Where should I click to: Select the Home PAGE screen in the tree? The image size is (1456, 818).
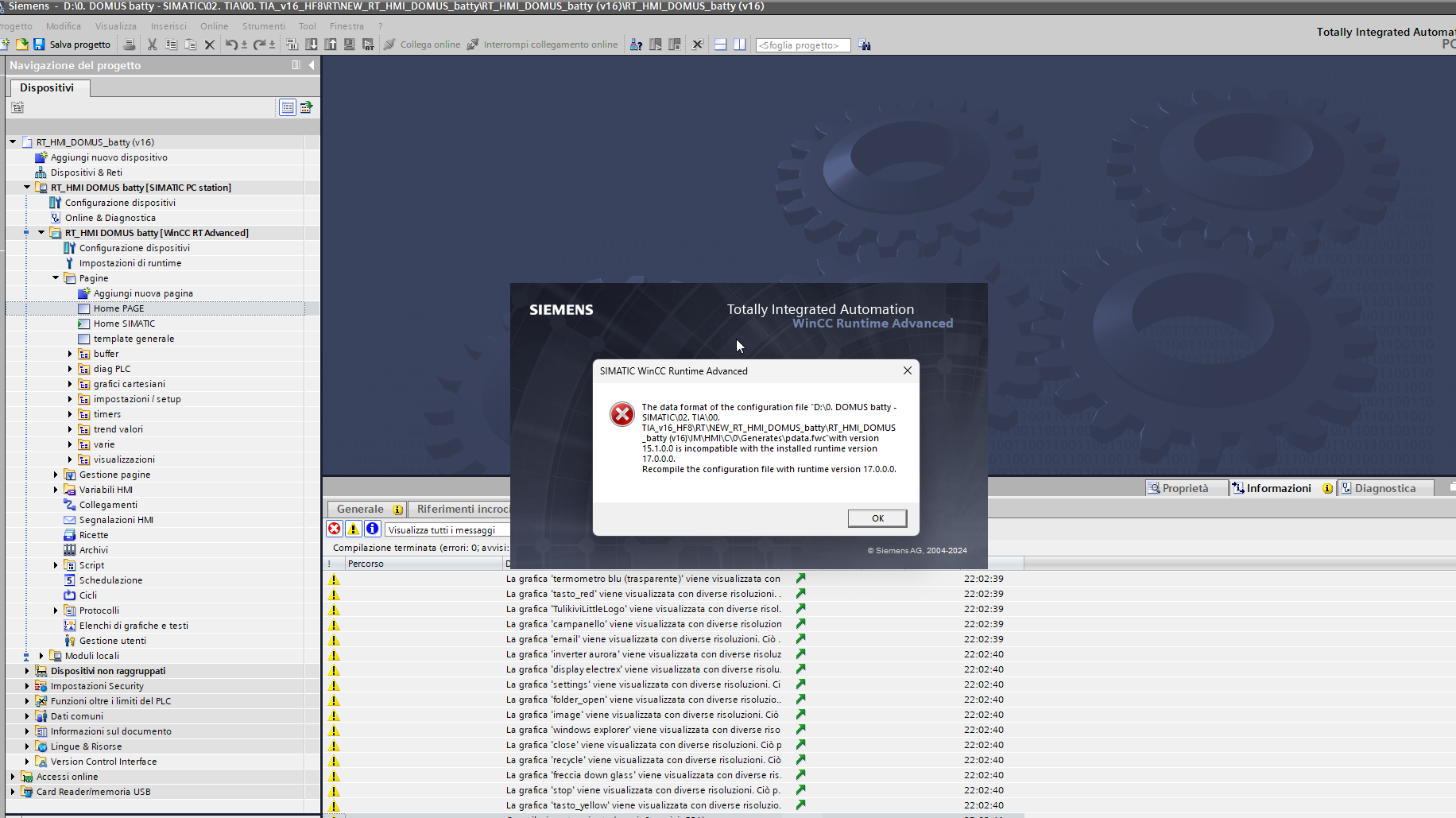click(x=119, y=308)
